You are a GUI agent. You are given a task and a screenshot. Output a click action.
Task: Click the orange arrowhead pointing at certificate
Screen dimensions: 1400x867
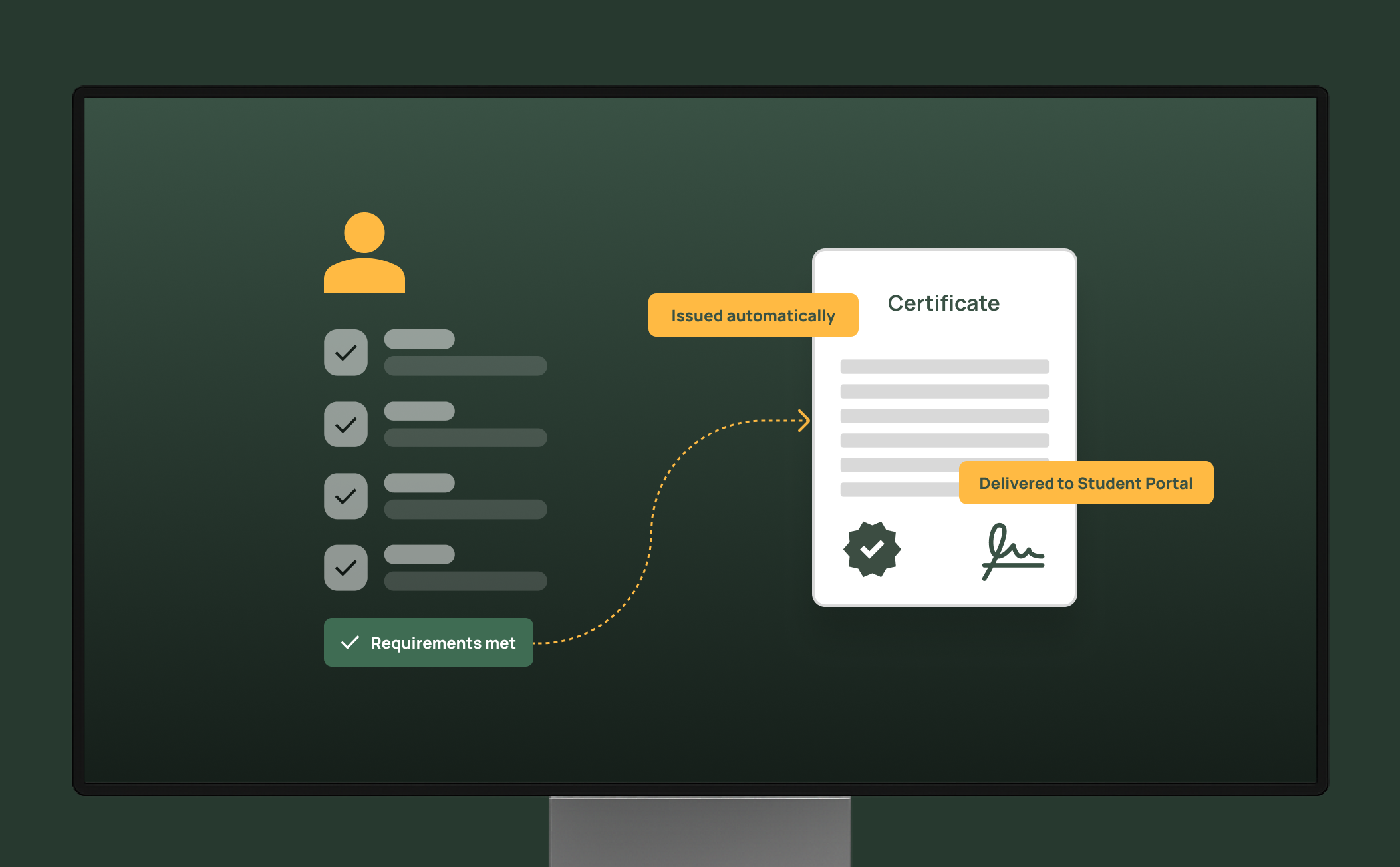[x=804, y=421]
